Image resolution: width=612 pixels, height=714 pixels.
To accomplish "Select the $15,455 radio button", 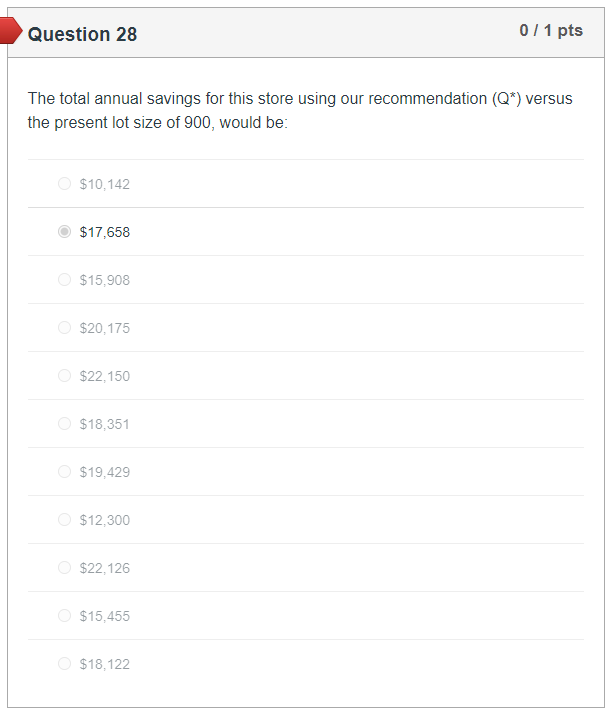I will [65, 616].
